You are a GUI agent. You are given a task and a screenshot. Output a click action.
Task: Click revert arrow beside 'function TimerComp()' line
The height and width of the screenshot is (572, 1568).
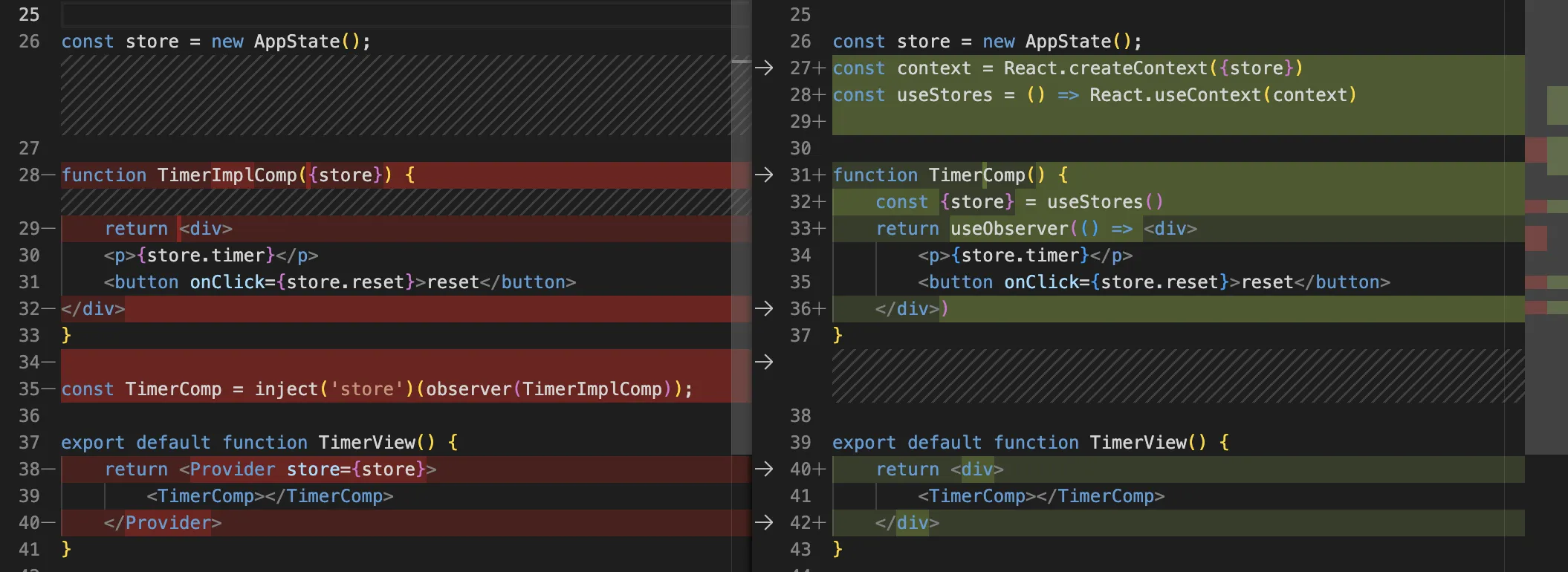[764, 175]
